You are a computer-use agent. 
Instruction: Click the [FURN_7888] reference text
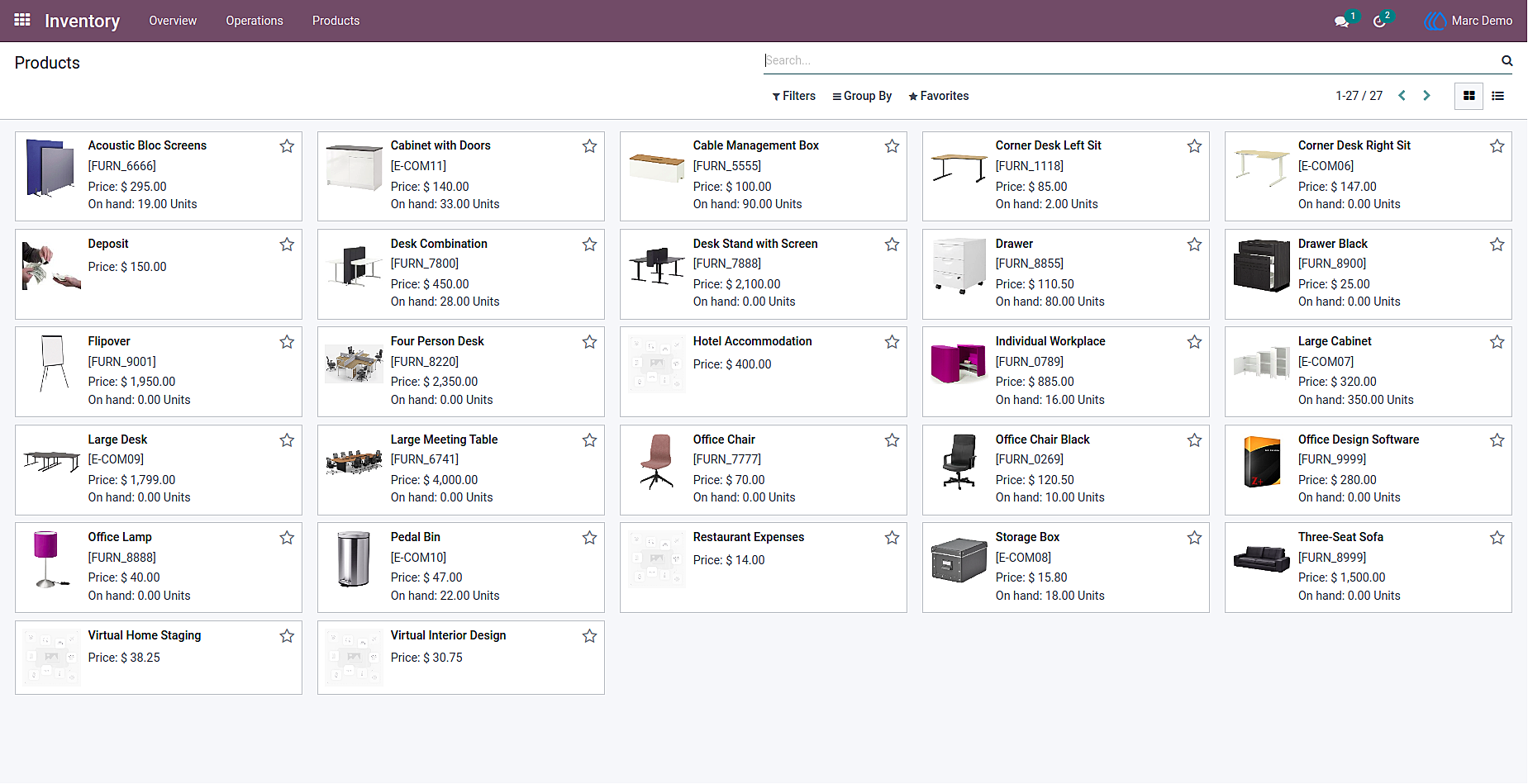[x=727, y=264]
